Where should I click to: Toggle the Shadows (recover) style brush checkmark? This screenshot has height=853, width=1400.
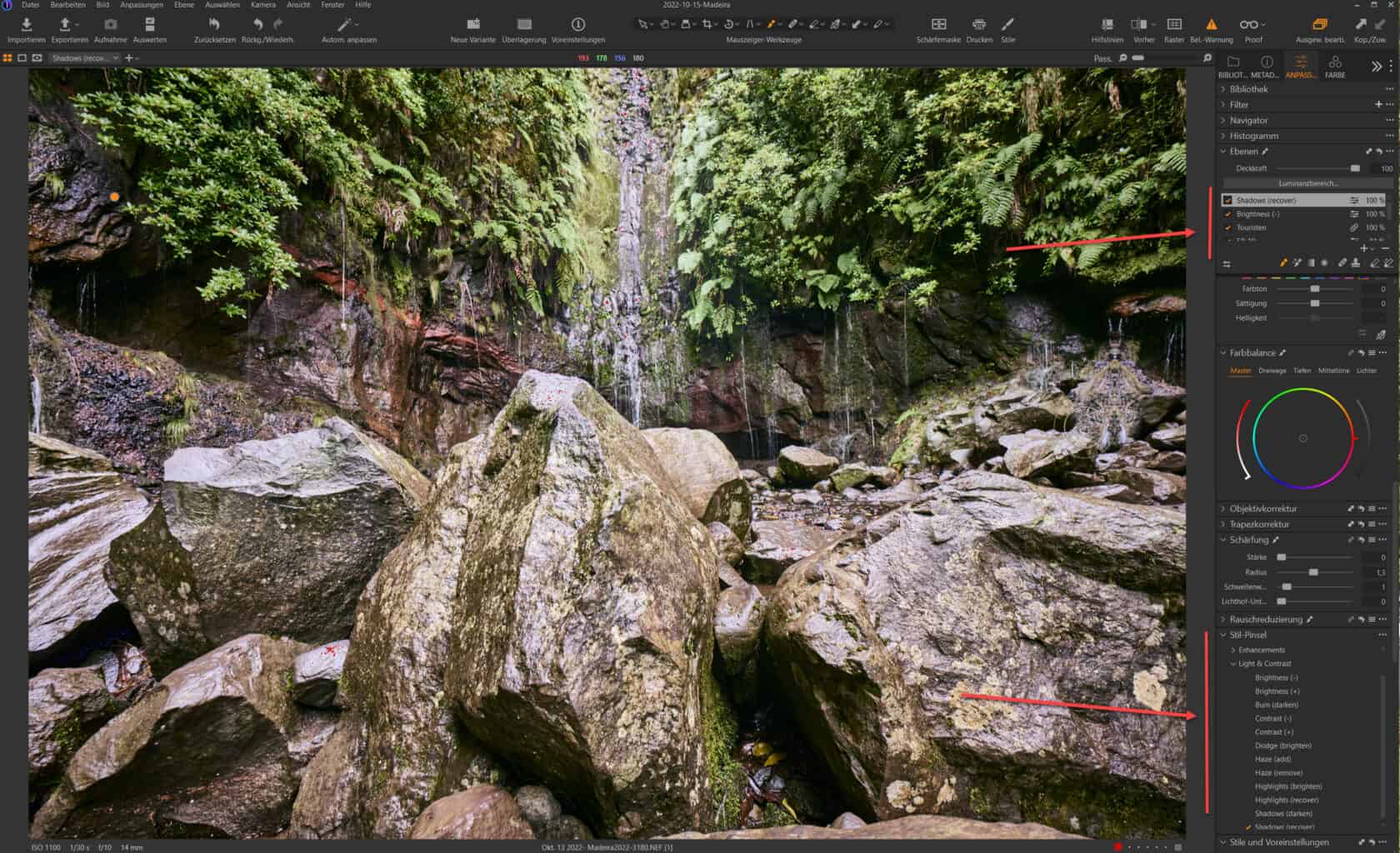1248,827
